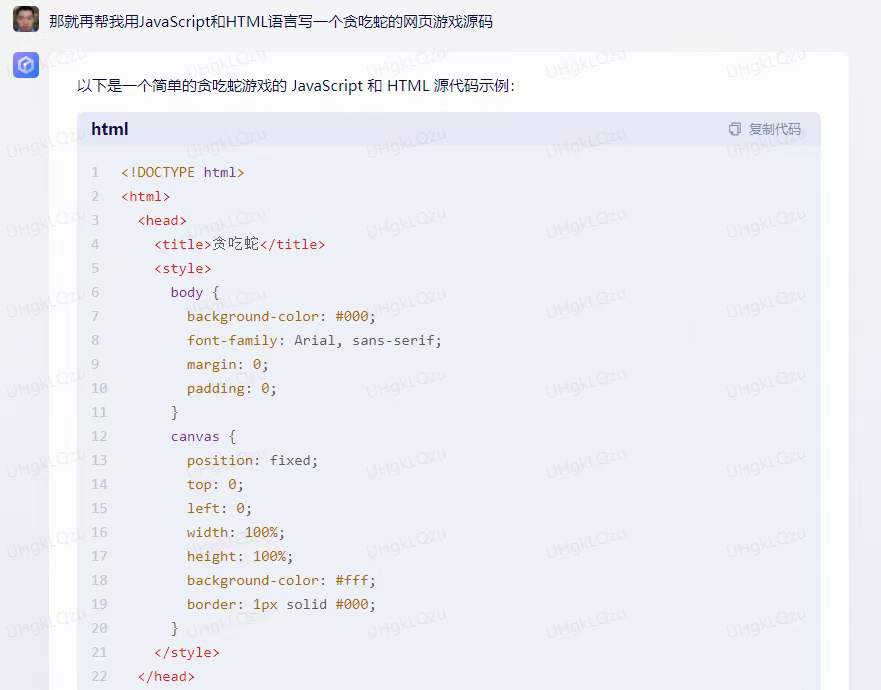Click the opening <head> tag line
This screenshot has height=690, width=881.
point(162,221)
